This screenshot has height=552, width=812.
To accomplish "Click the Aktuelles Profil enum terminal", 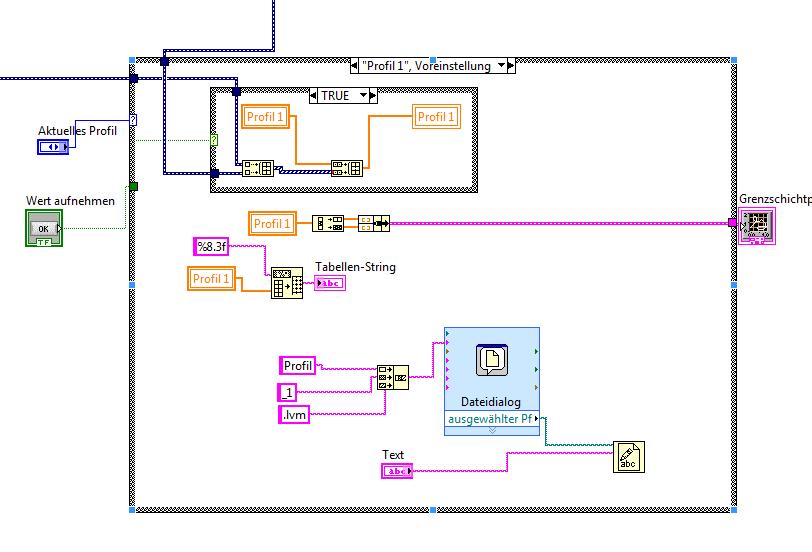I will [x=53, y=147].
